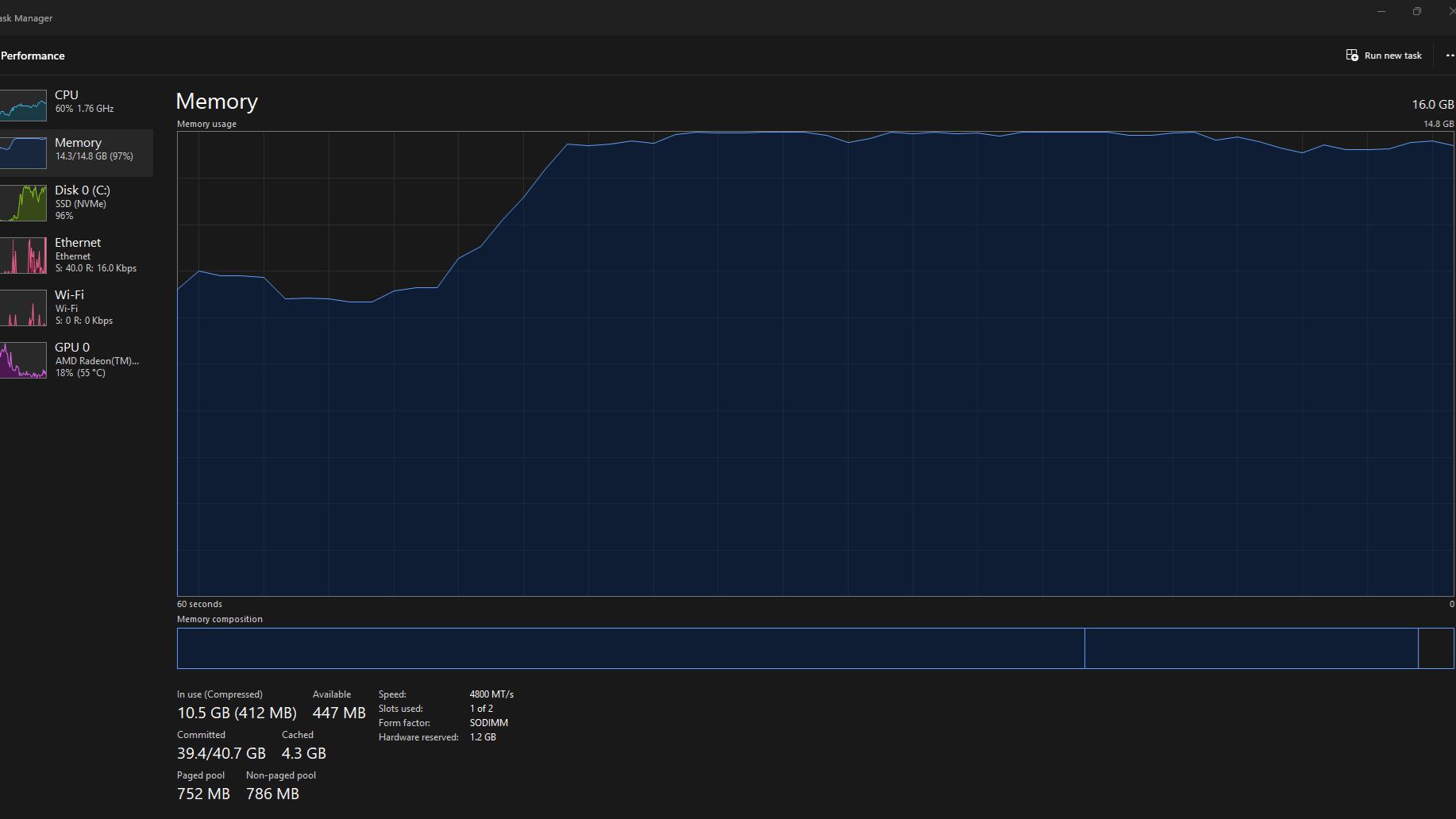Click the Run new task icon
The width and height of the screenshot is (1456, 819).
(1352, 56)
